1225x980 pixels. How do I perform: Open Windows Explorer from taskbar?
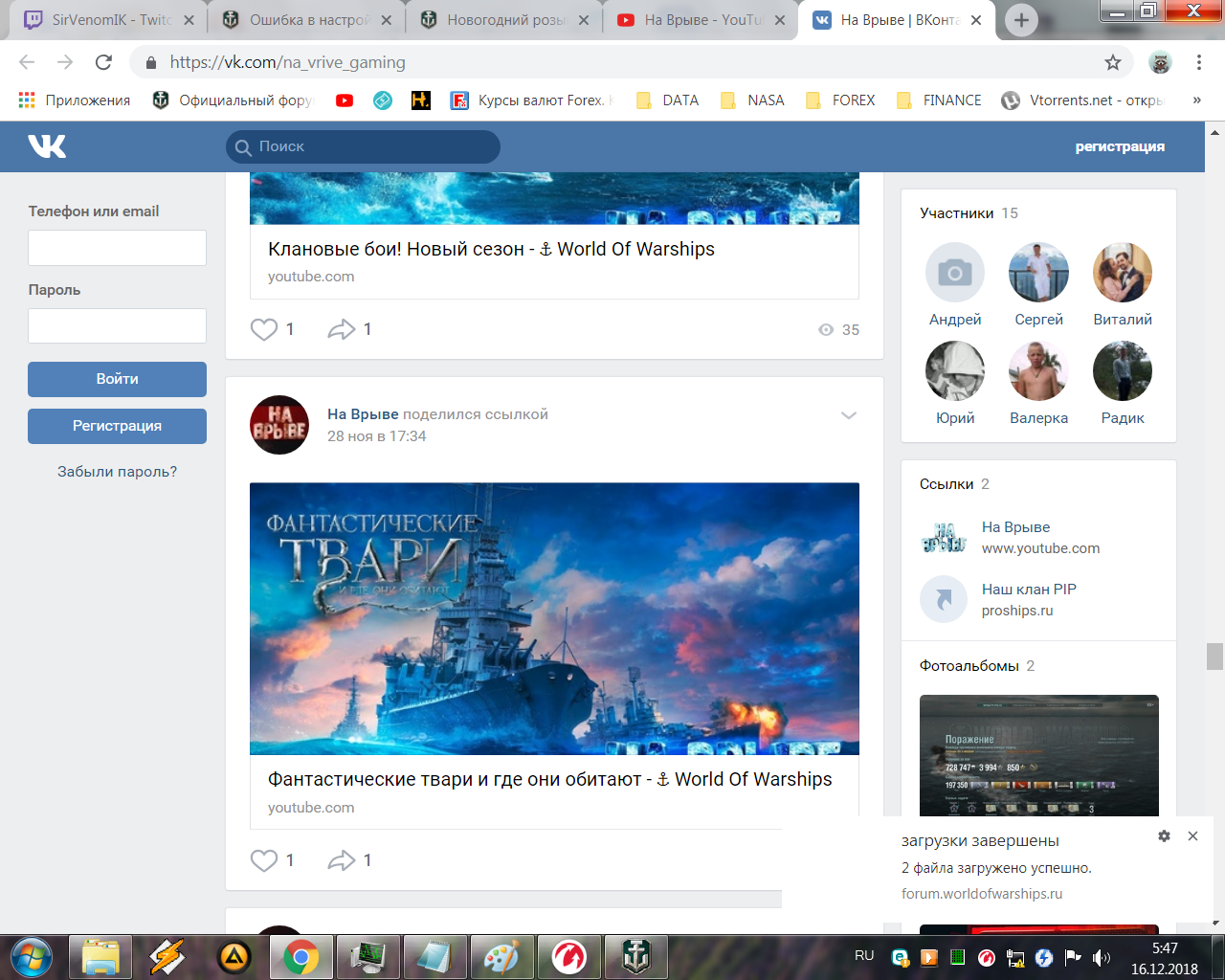click(x=100, y=956)
